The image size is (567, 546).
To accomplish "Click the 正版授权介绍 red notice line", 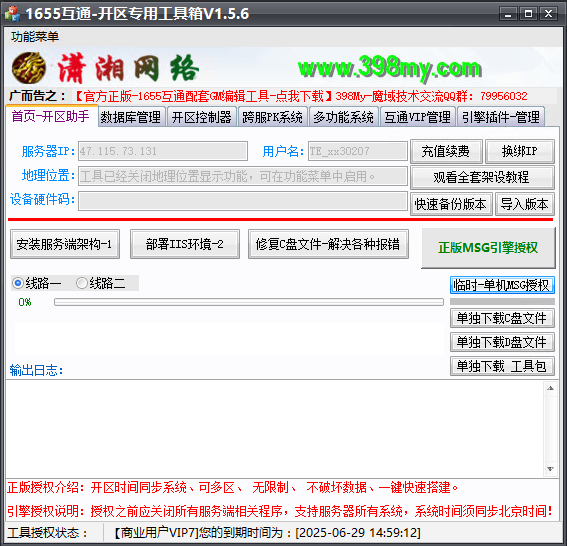I will (233, 487).
